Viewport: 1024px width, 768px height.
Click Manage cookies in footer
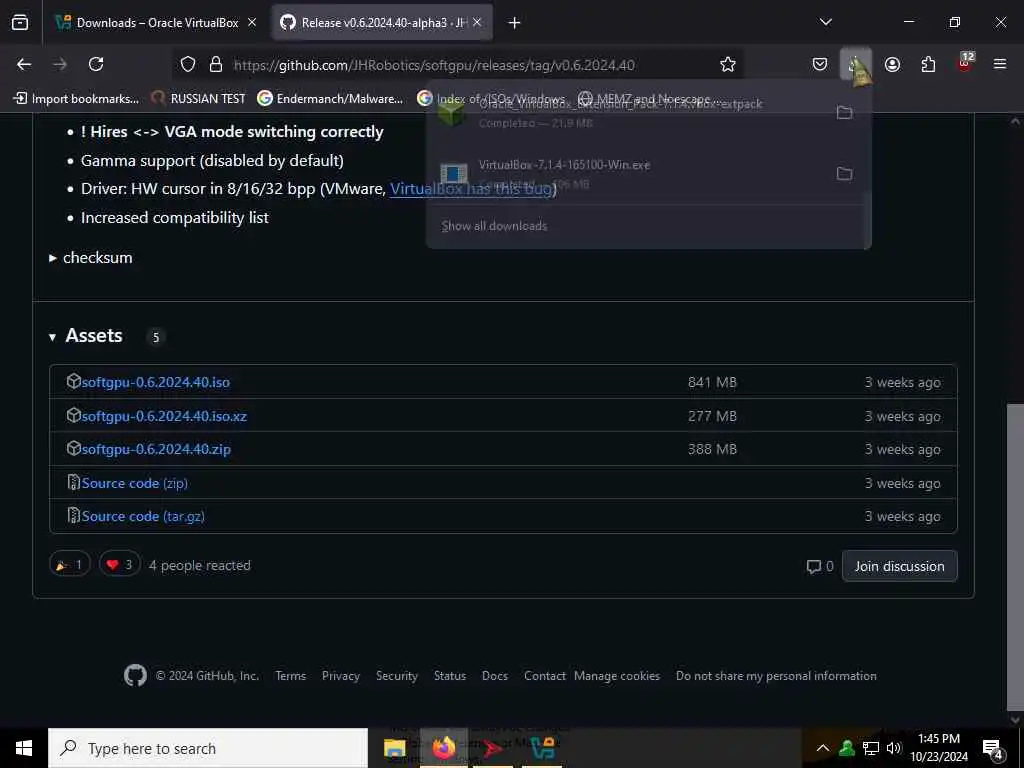pos(616,676)
